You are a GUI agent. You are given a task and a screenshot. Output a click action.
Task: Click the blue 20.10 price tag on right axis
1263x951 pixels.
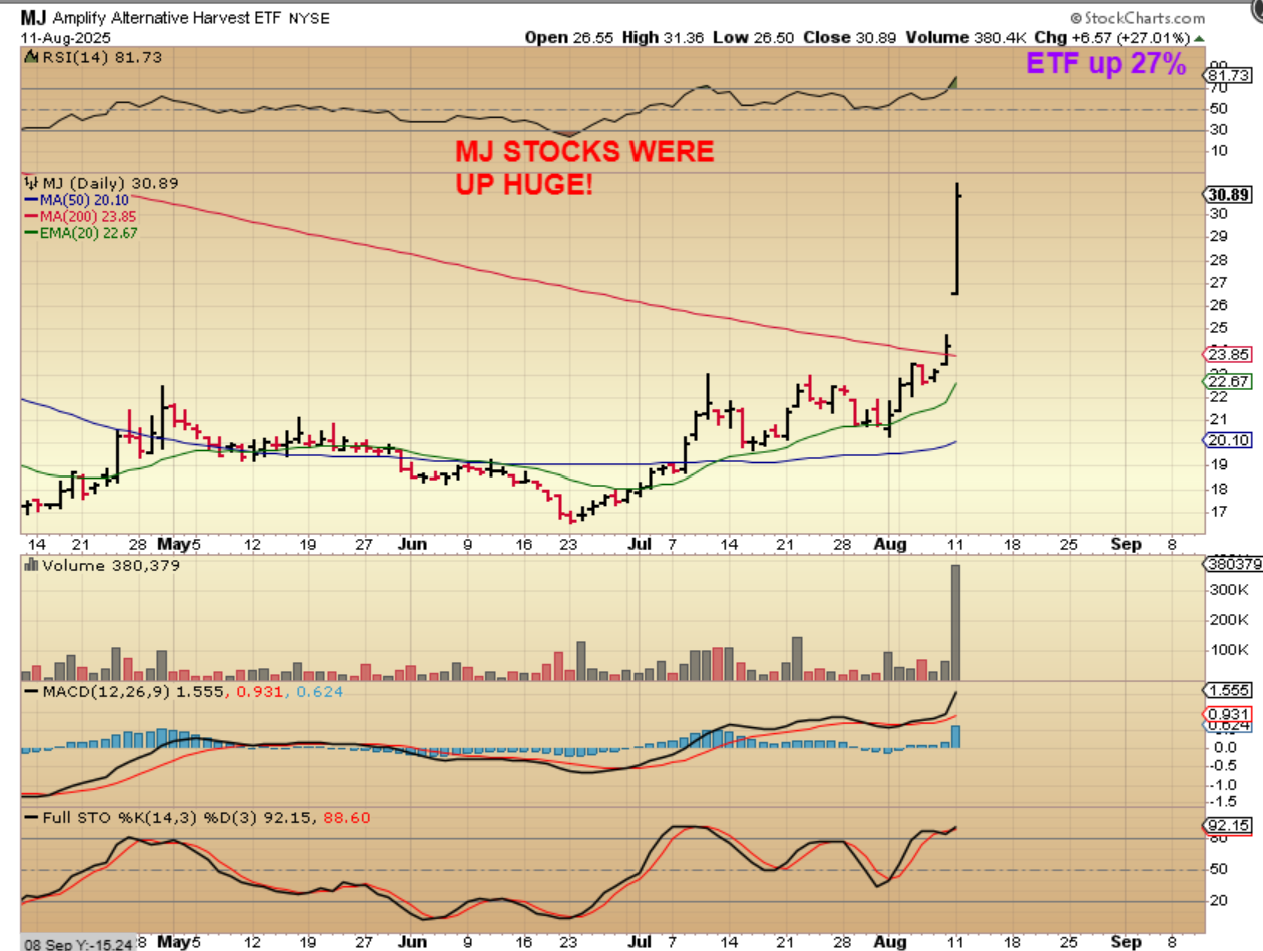1227,440
